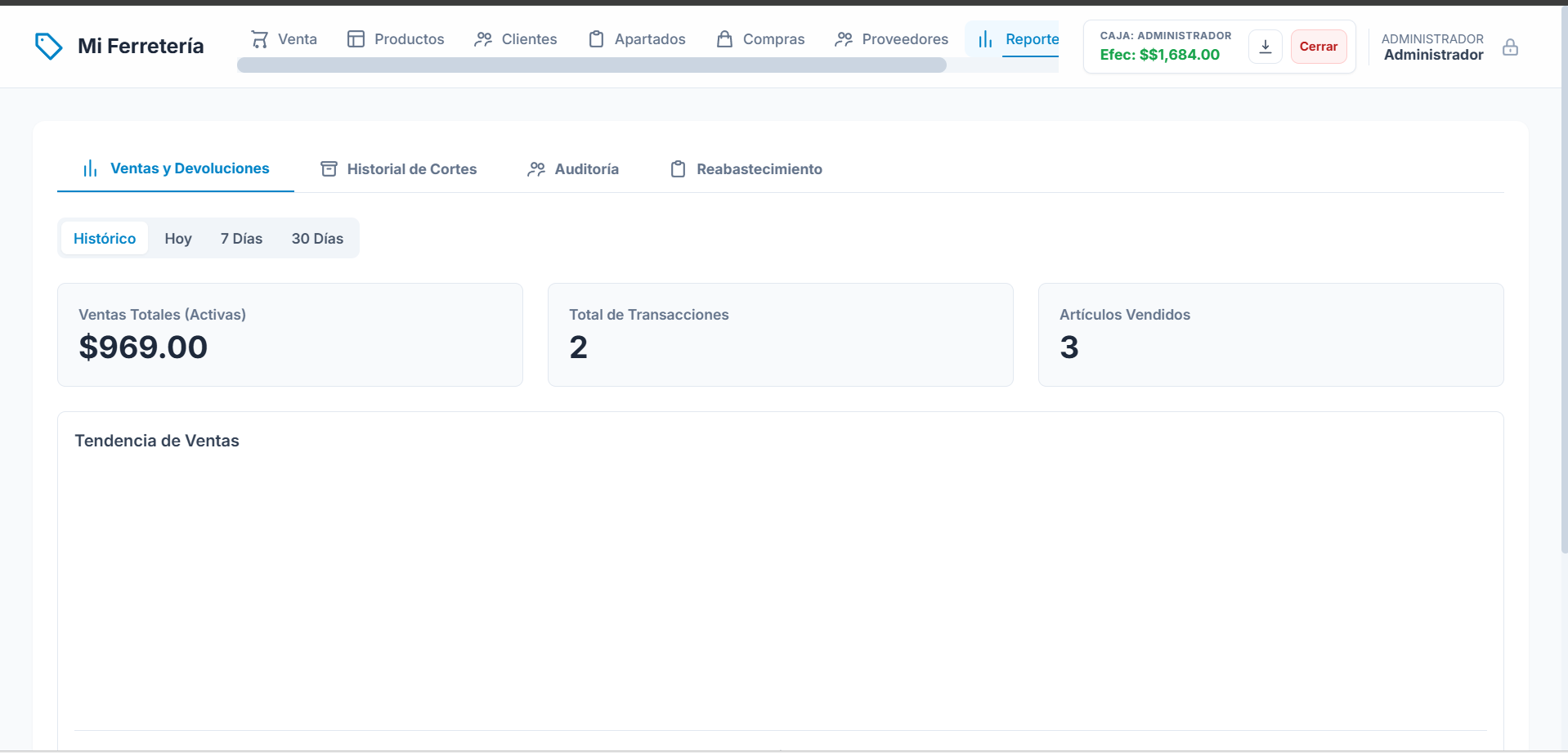Image resolution: width=1568 pixels, height=753 pixels.
Task: Click the people icon beside Proveedores
Action: [844, 39]
